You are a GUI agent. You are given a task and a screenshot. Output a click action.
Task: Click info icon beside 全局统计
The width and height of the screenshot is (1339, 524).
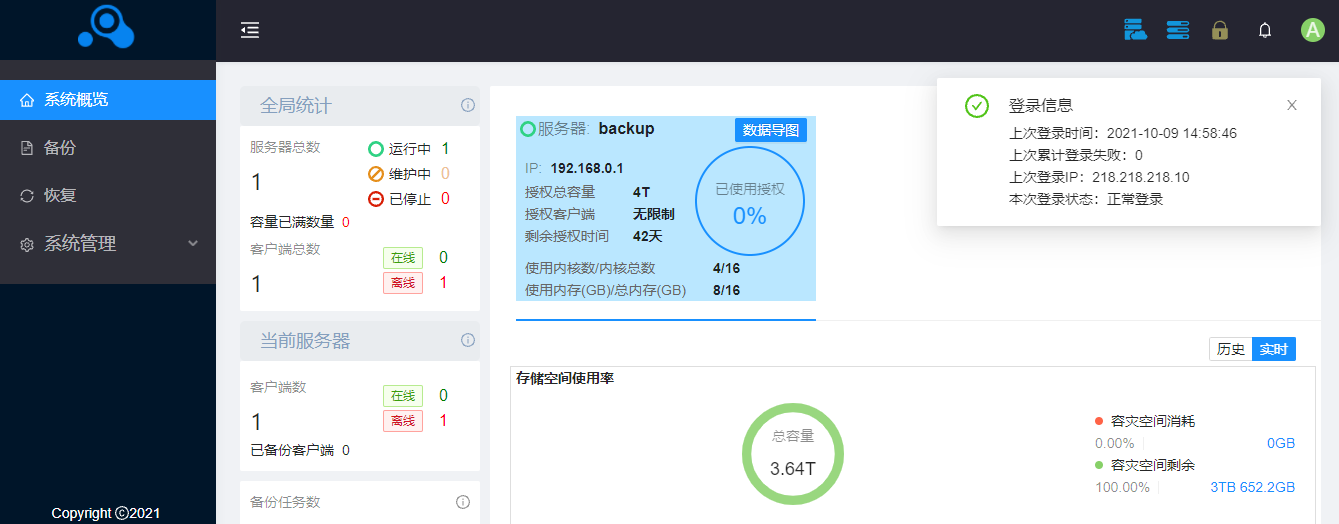467,105
